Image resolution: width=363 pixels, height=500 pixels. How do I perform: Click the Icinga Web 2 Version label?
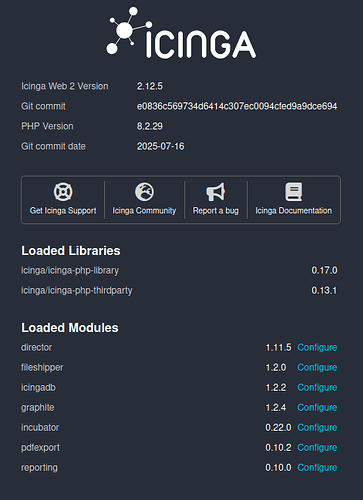65,86
